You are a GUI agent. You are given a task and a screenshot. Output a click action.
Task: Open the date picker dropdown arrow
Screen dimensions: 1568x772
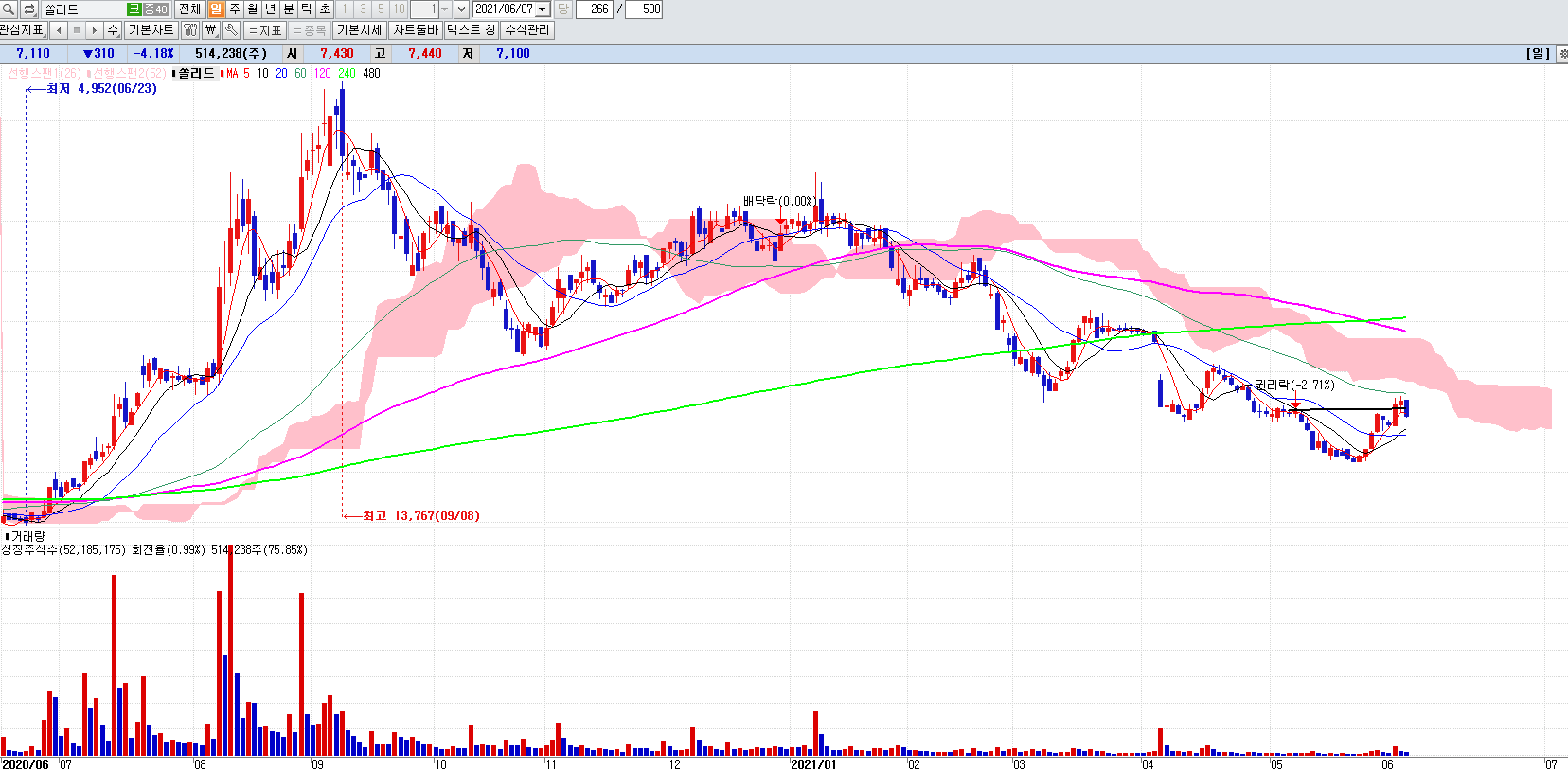(543, 9)
